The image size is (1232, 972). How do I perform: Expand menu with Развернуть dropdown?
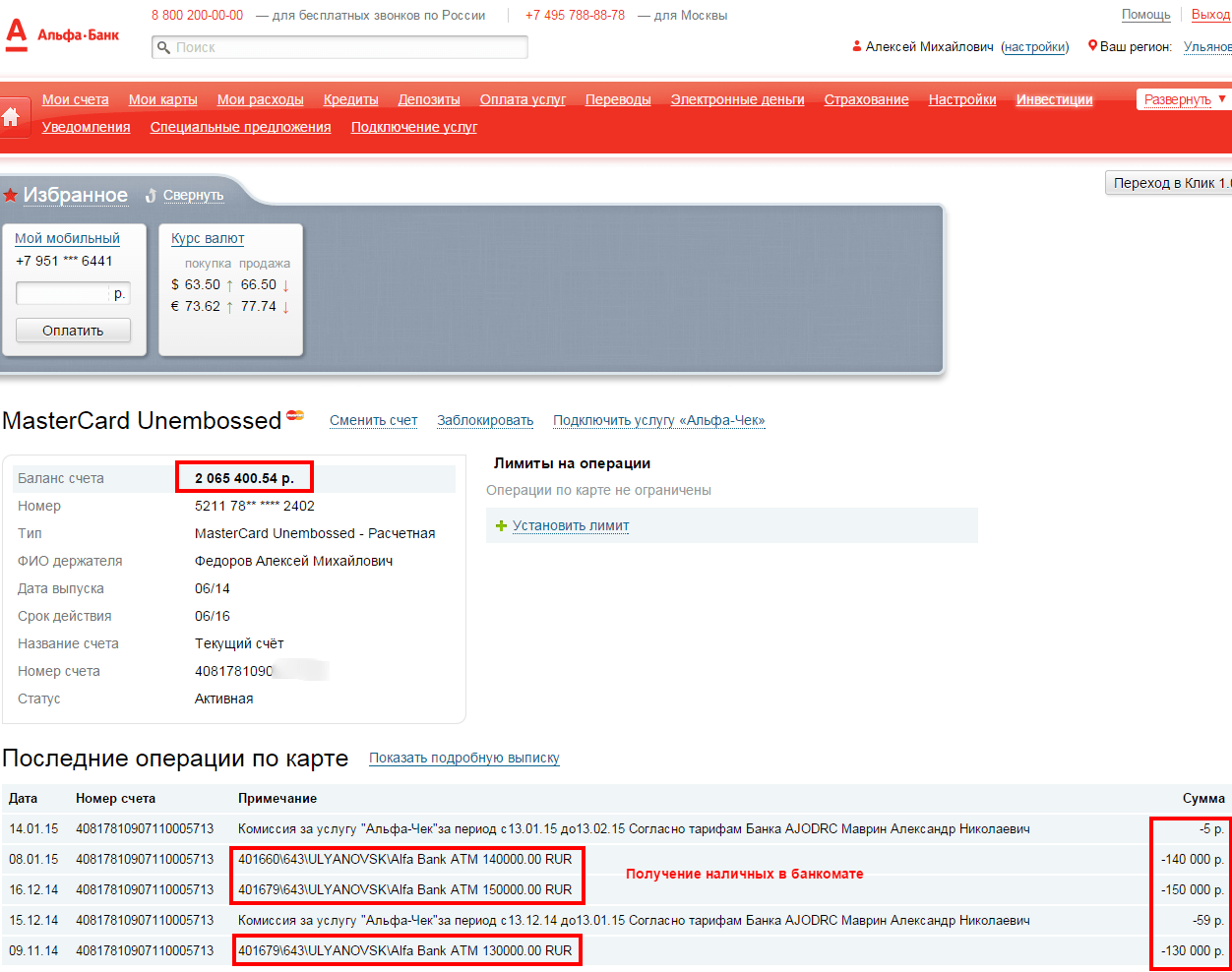click(1185, 99)
